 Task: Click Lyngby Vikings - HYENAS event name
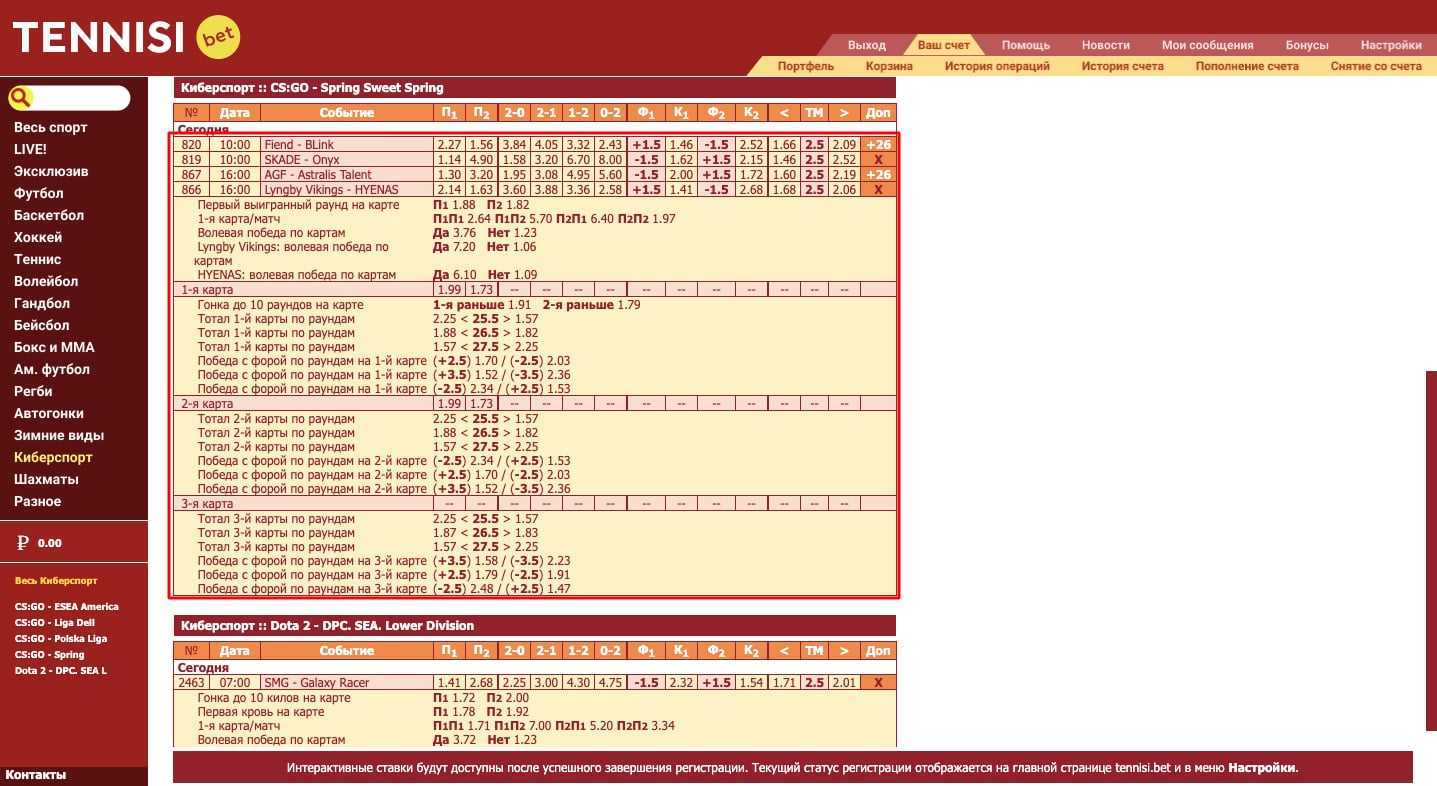pos(331,190)
